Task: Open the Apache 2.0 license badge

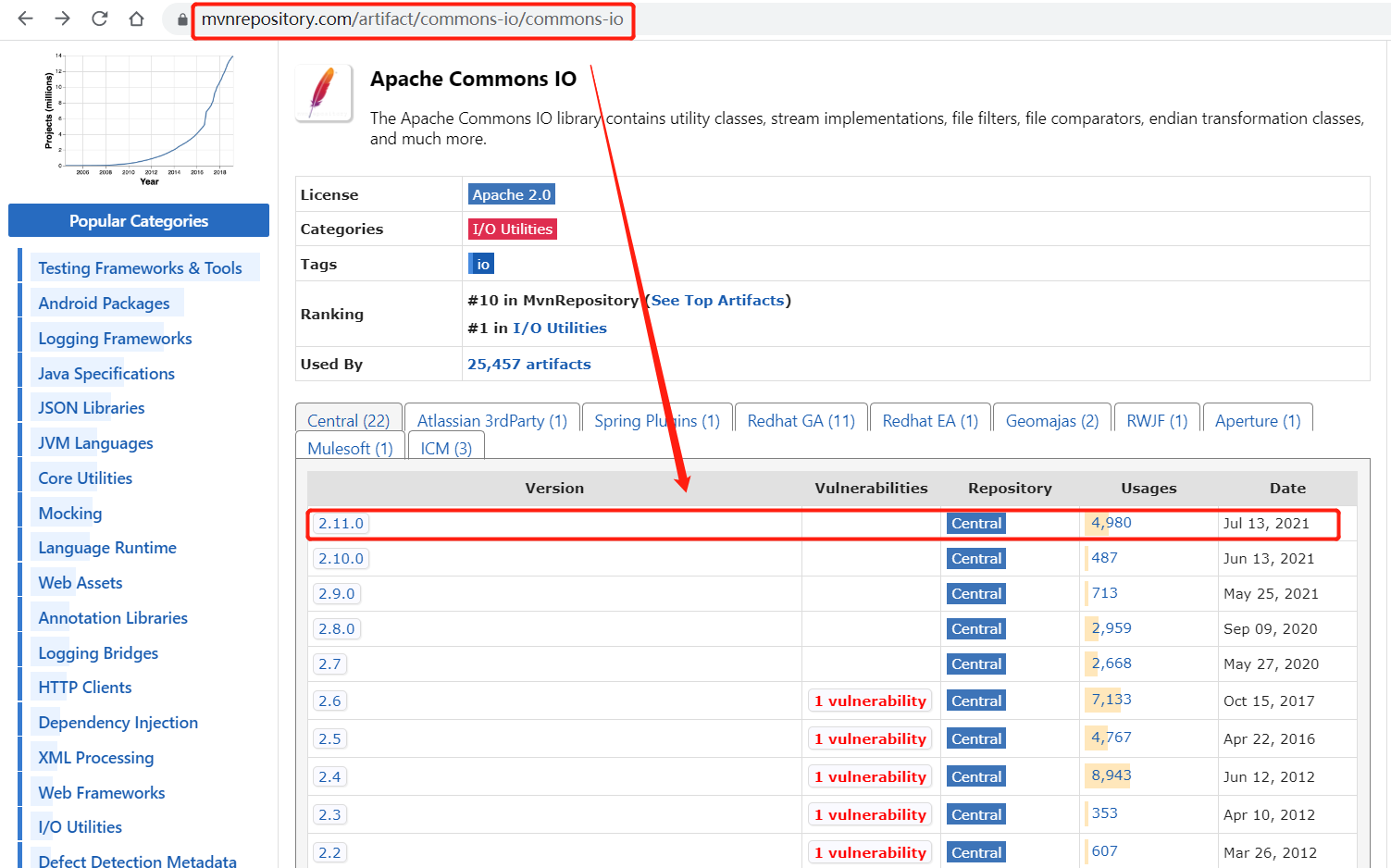Action: [511, 194]
